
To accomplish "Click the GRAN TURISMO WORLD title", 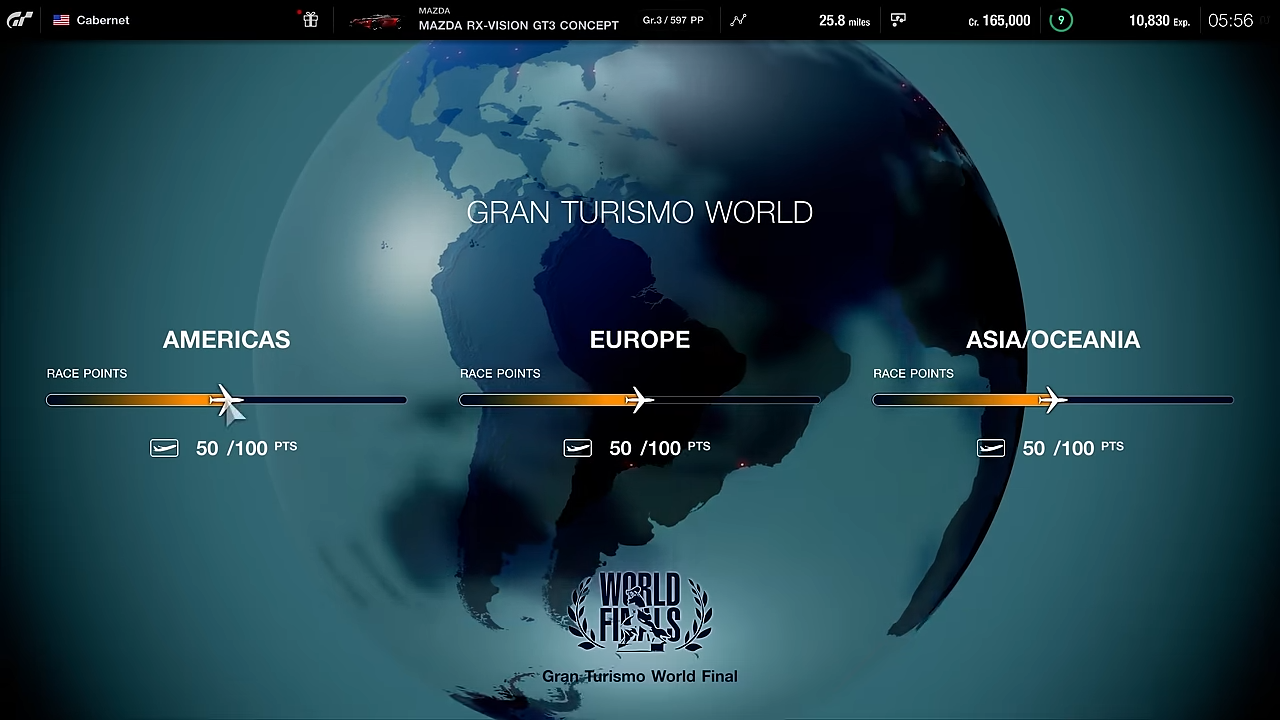I will tap(640, 212).
